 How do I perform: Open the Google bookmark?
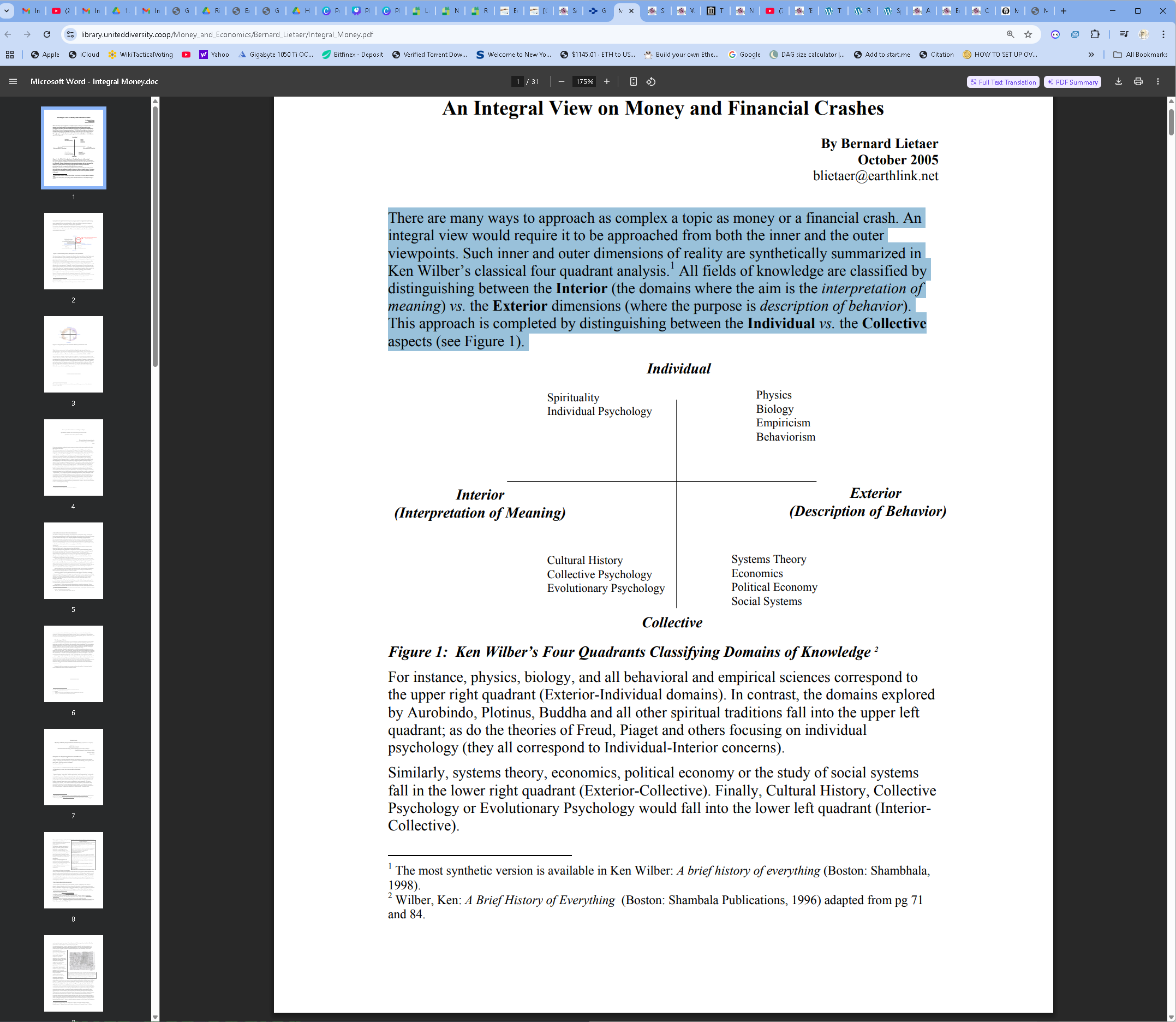pyautogui.click(x=744, y=54)
